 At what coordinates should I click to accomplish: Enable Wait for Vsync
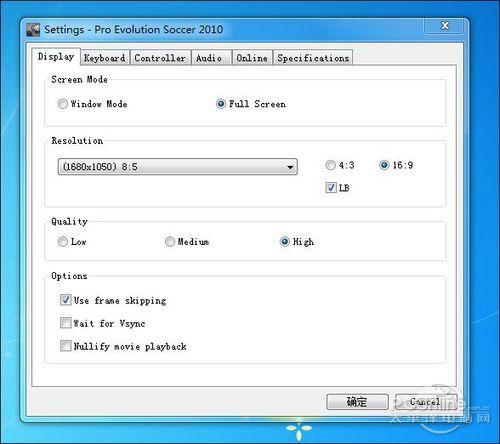(65, 323)
